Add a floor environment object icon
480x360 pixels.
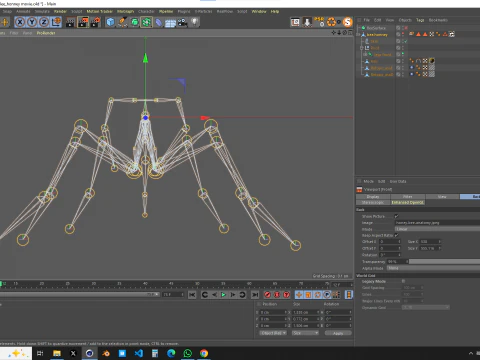pyautogui.click(x=170, y=23)
